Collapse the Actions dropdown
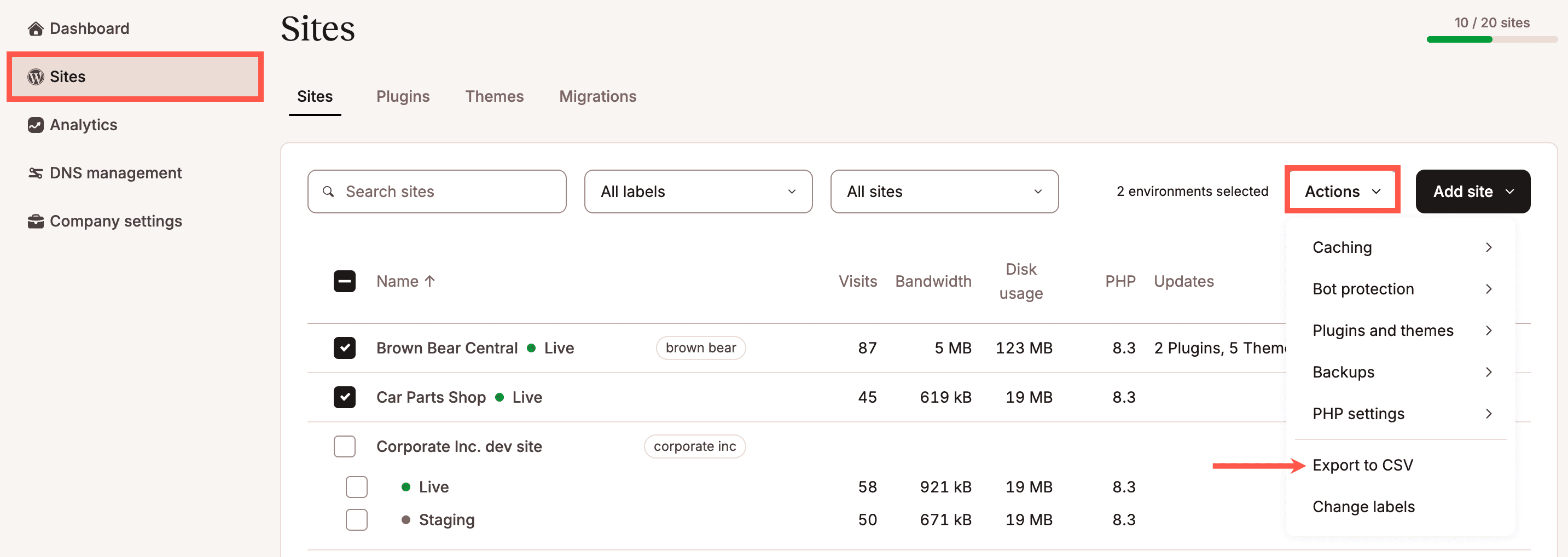The height and width of the screenshot is (557, 1568). [x=1342, y=192]
